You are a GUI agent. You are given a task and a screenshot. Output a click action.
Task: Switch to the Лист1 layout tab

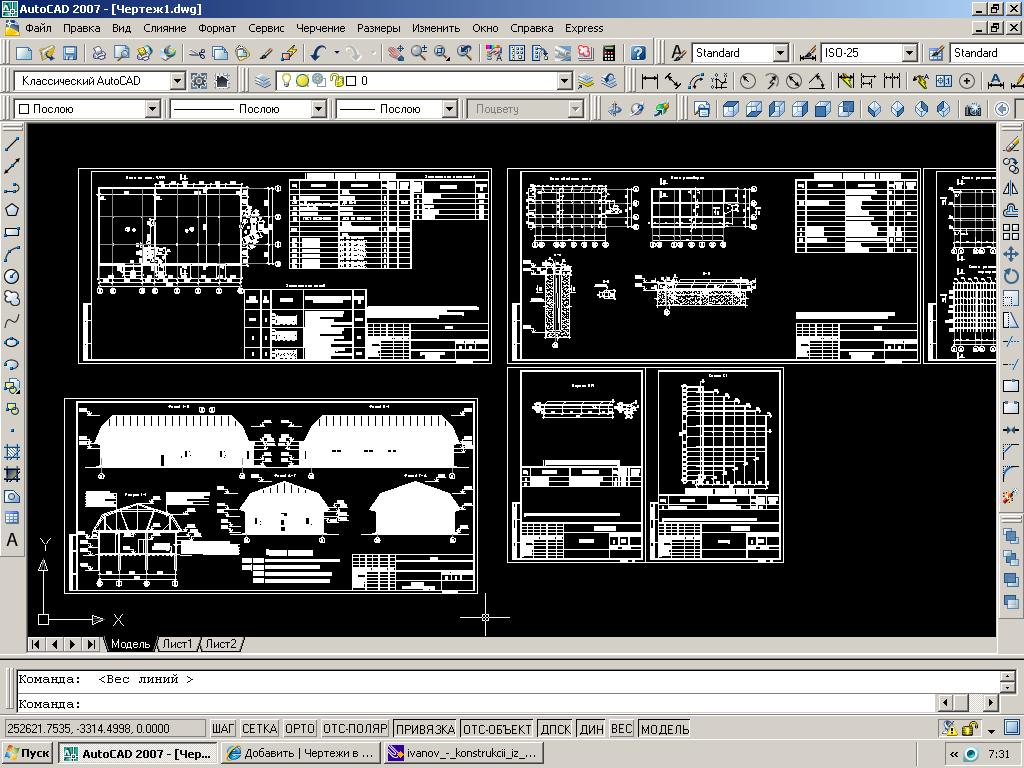tap(178, 644)
